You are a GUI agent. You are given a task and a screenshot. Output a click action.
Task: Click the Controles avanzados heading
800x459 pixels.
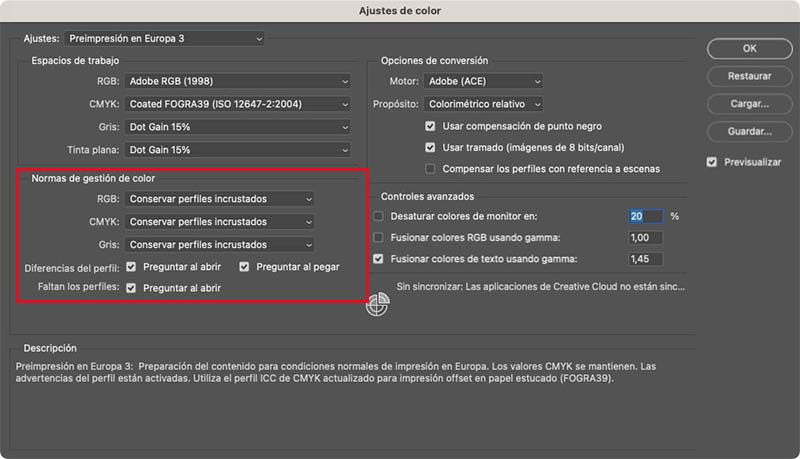[x=427, y=196]
